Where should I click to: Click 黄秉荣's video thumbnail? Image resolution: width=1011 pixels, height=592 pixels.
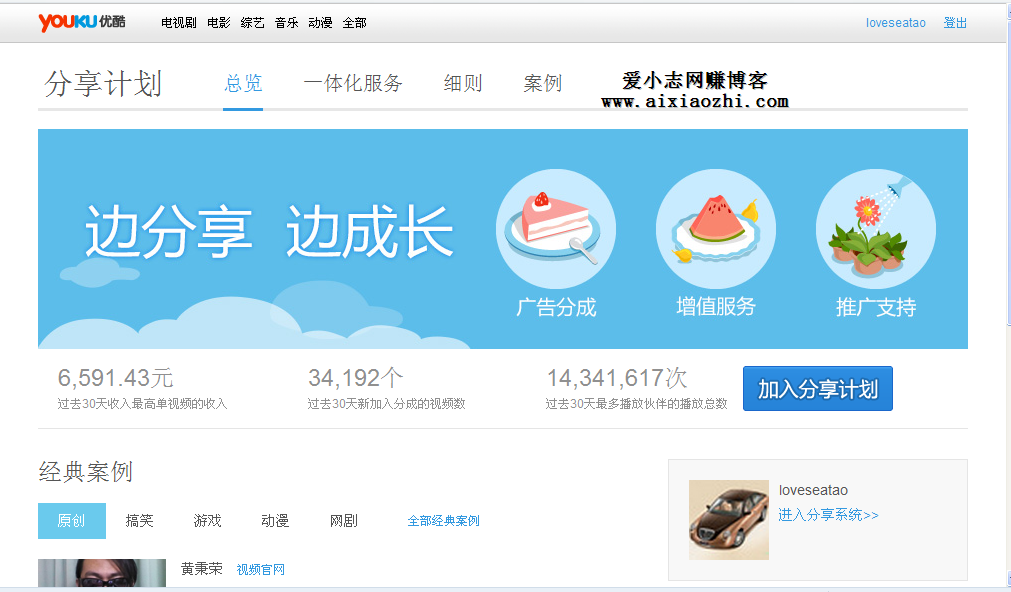coord(102,573)
